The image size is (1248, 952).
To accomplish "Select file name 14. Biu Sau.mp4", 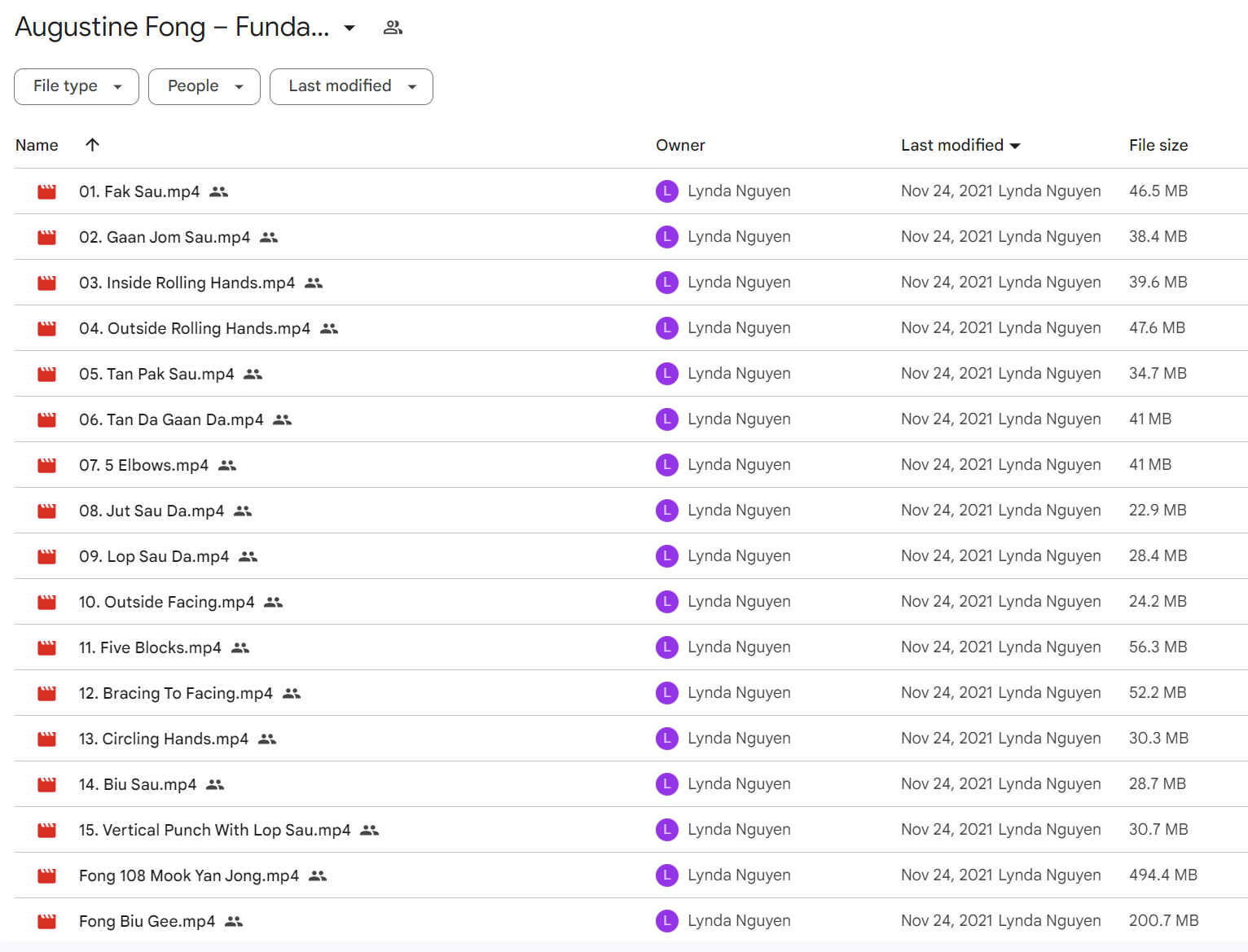I will [x=138, y=784].
